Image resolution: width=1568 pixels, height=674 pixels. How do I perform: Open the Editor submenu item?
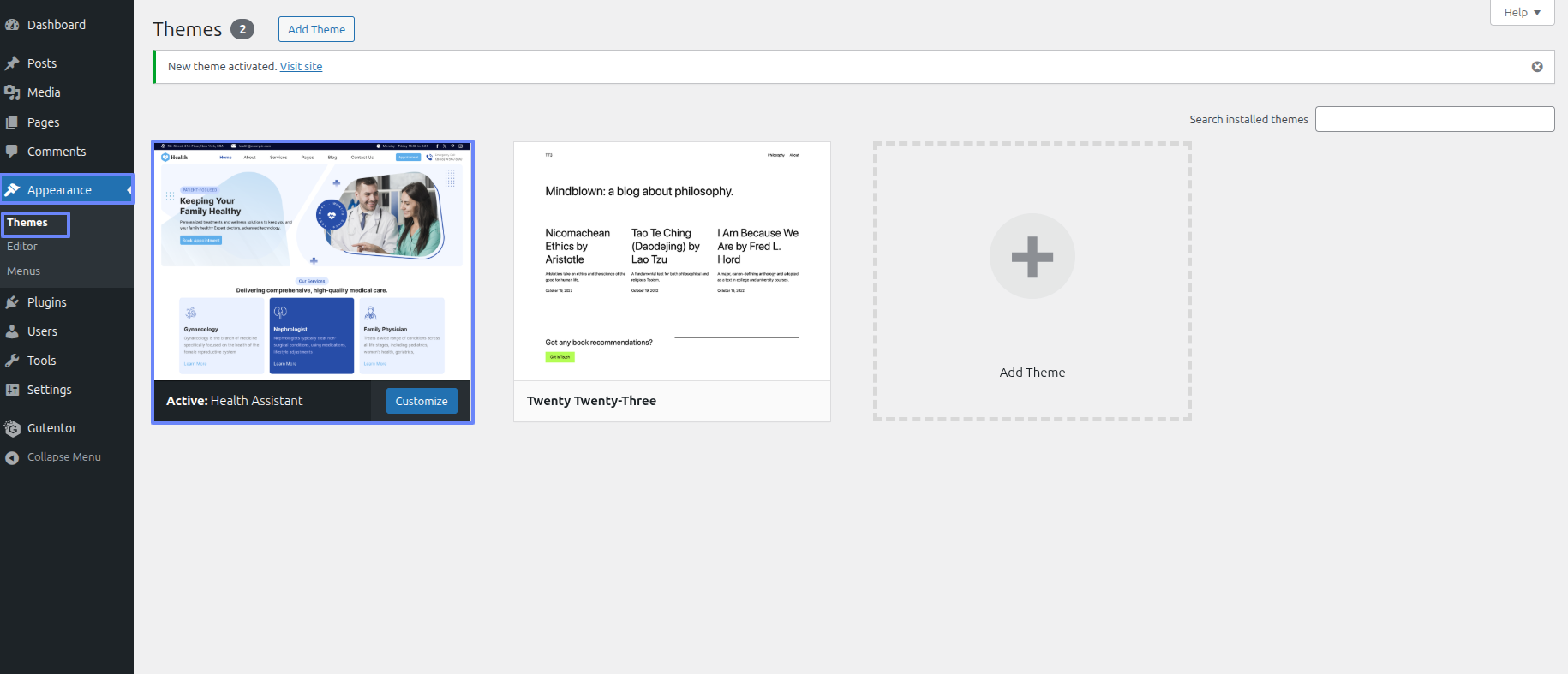click(x=22, y=247)
